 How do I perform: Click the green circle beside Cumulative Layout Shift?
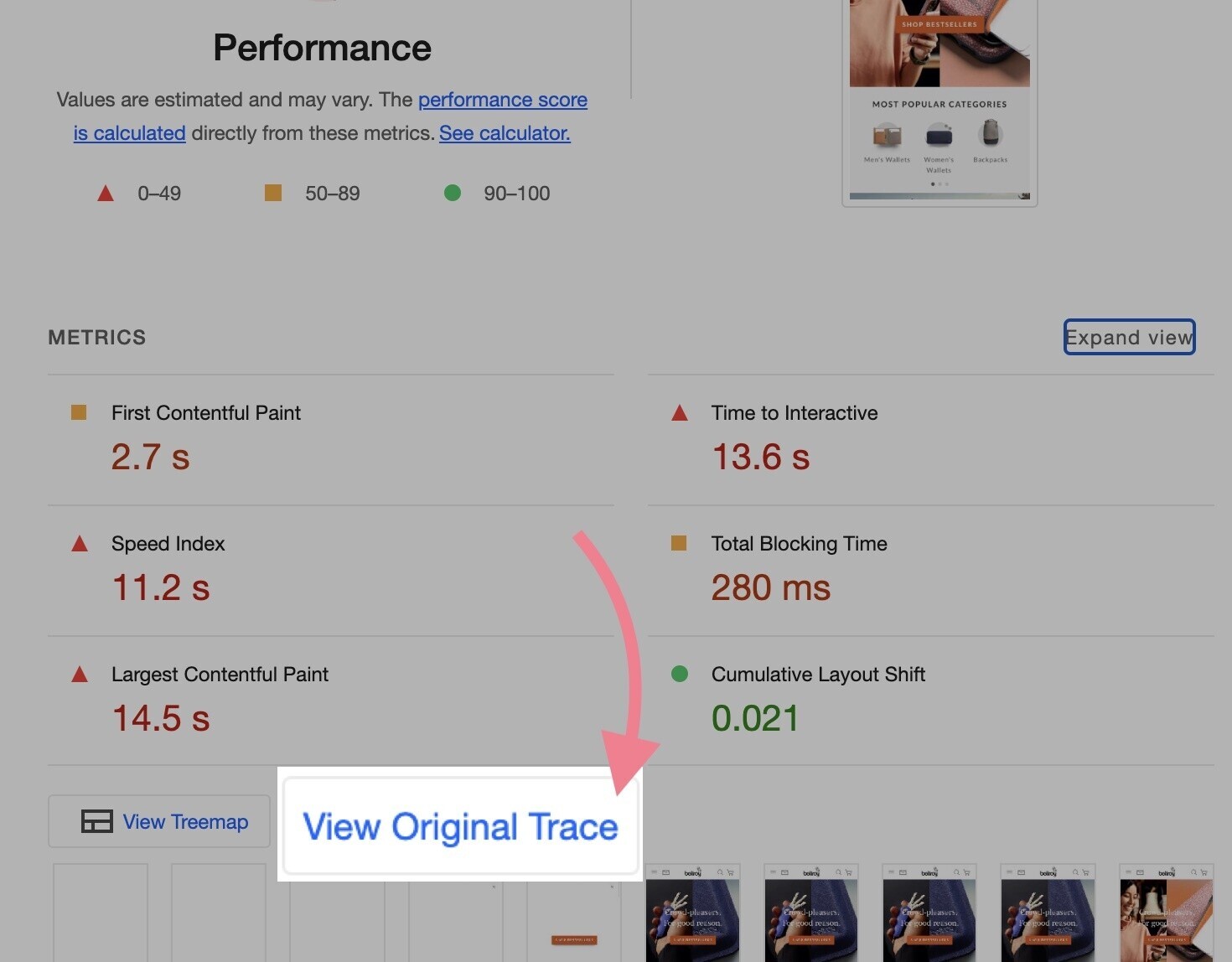coord(680,674)
